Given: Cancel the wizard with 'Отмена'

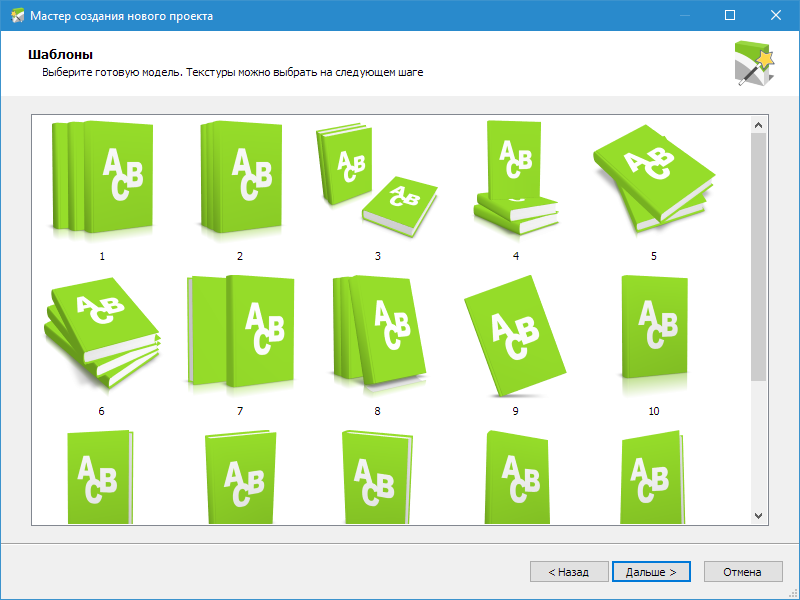Looking at the screenshot, I should (743, 572).
